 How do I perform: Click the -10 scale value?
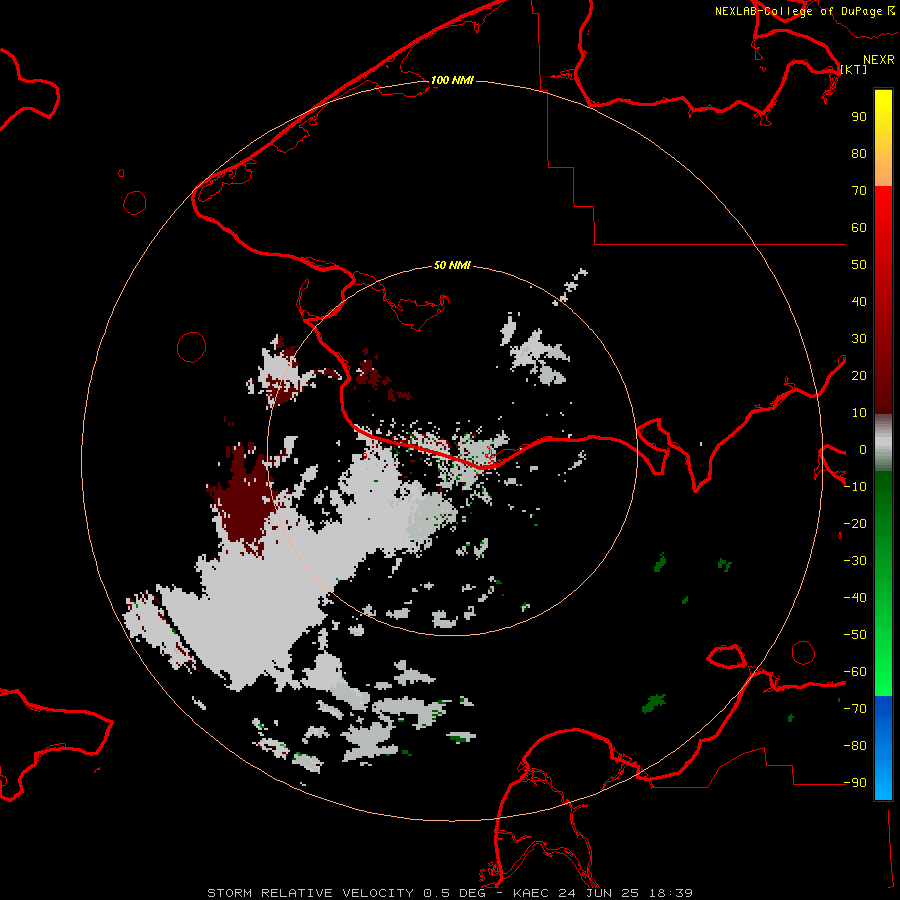(x=855, y=487)
